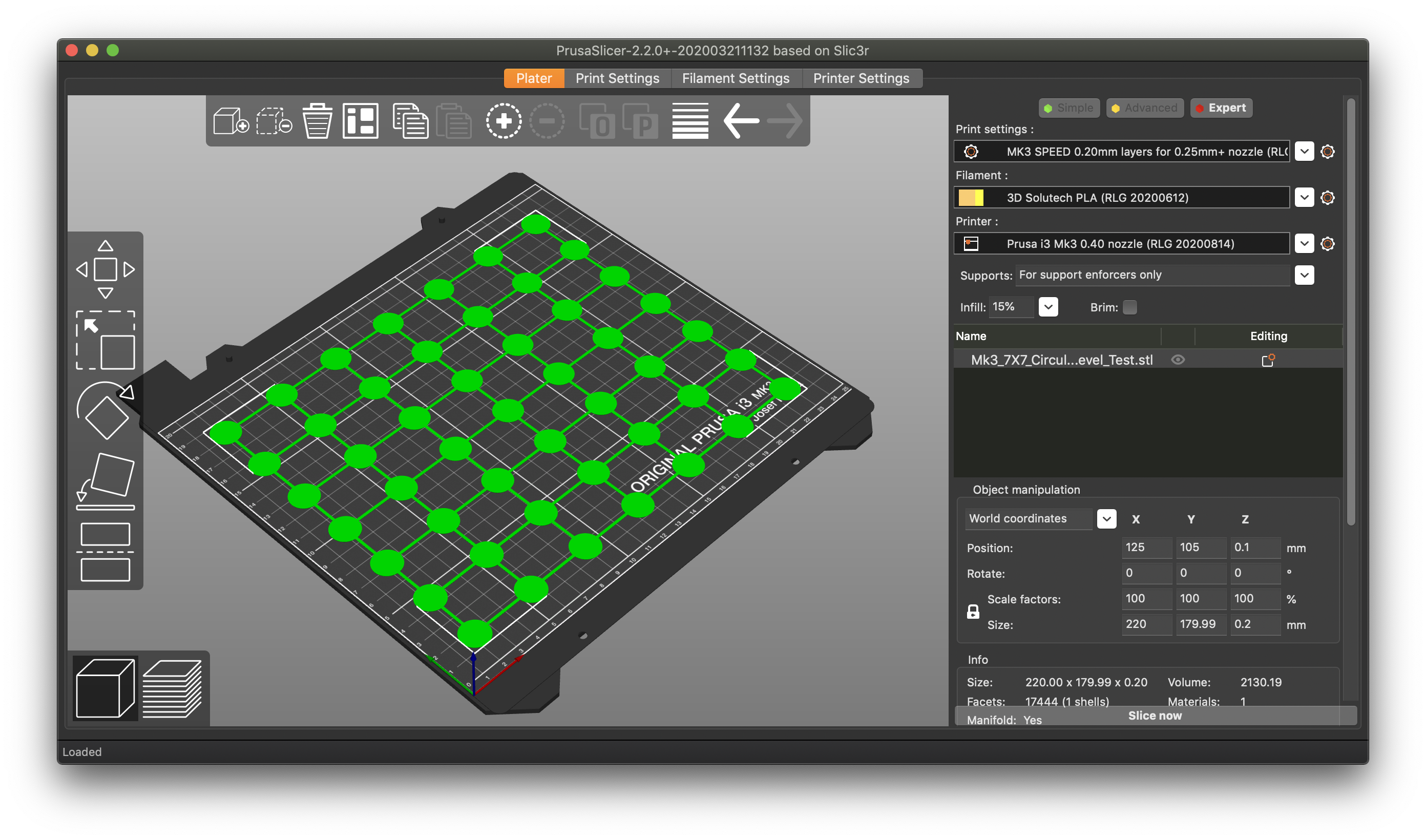1426x840 pixels.
Task: Click the Position Z field showing 0.1
Action: [1255, 548]
